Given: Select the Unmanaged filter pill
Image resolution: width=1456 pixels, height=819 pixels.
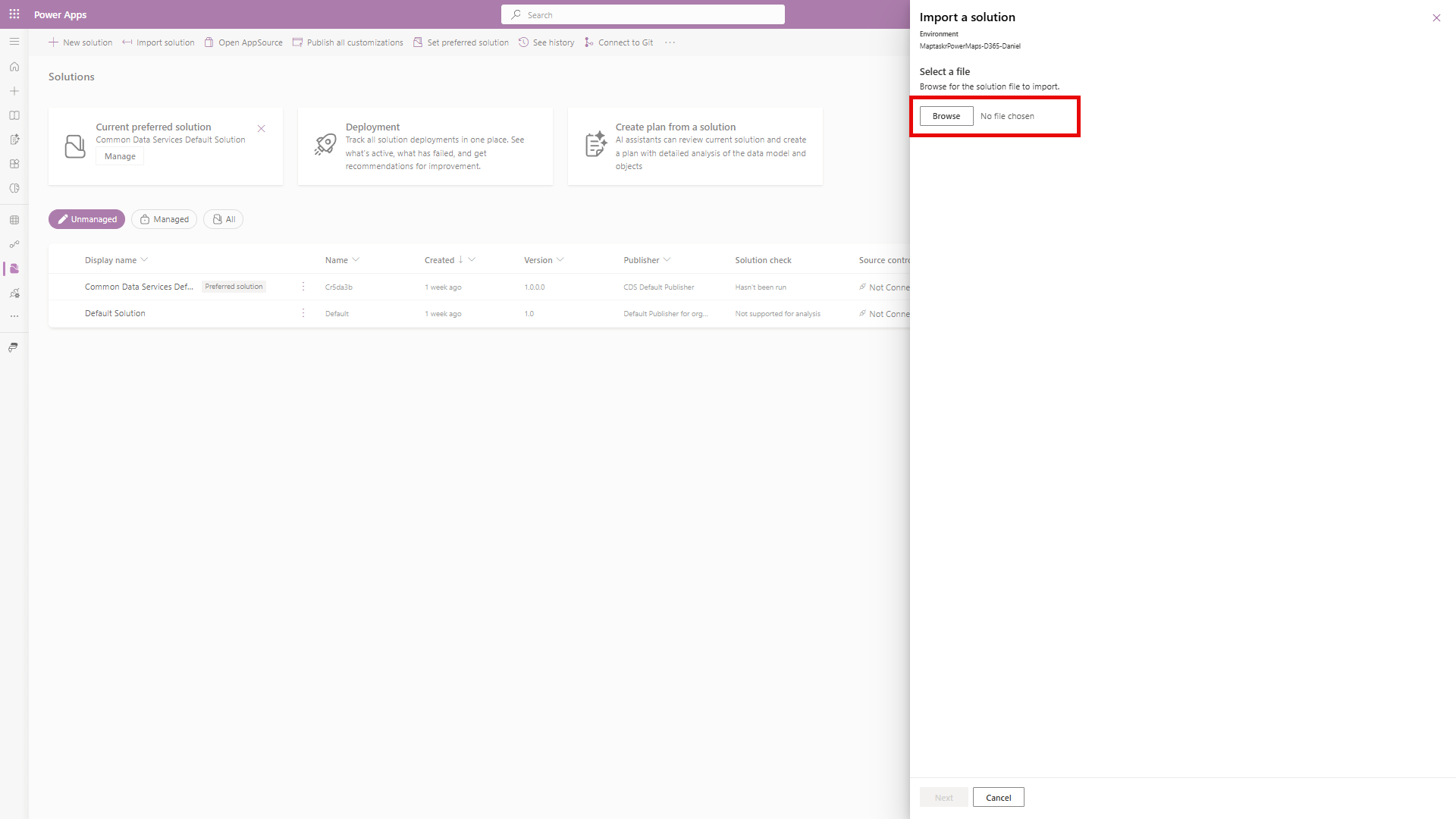Looking at the screenshot, I should [86, 219].
